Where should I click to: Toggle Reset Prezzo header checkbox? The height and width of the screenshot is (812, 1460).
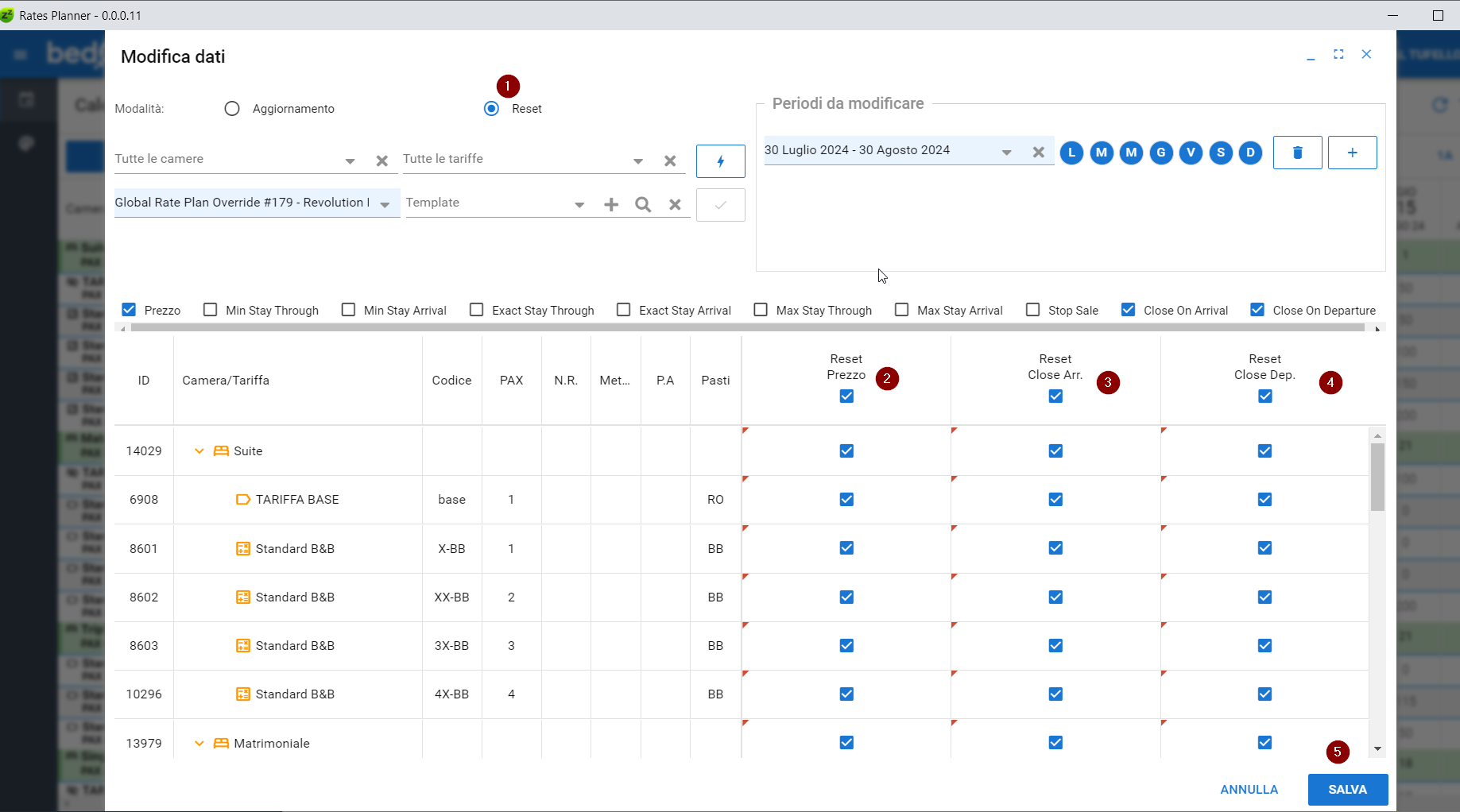[846, 396]
